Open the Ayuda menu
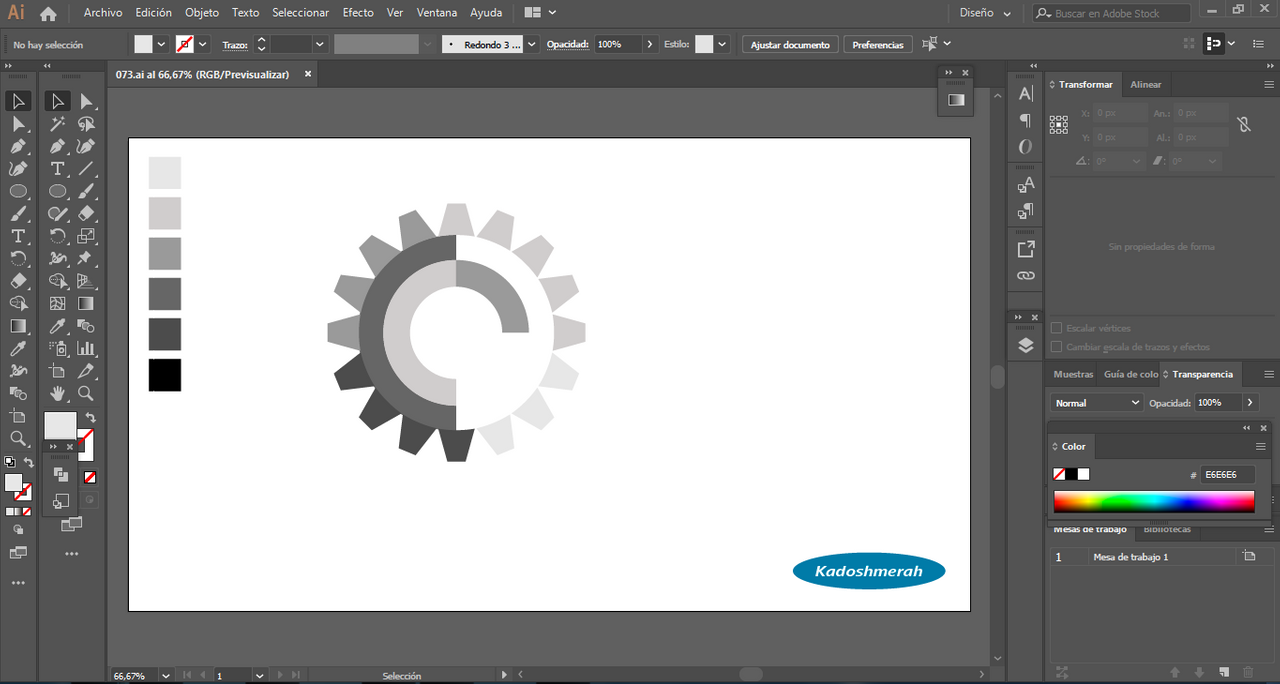Viewport: 1280px width, 684px height. point(486,13)
